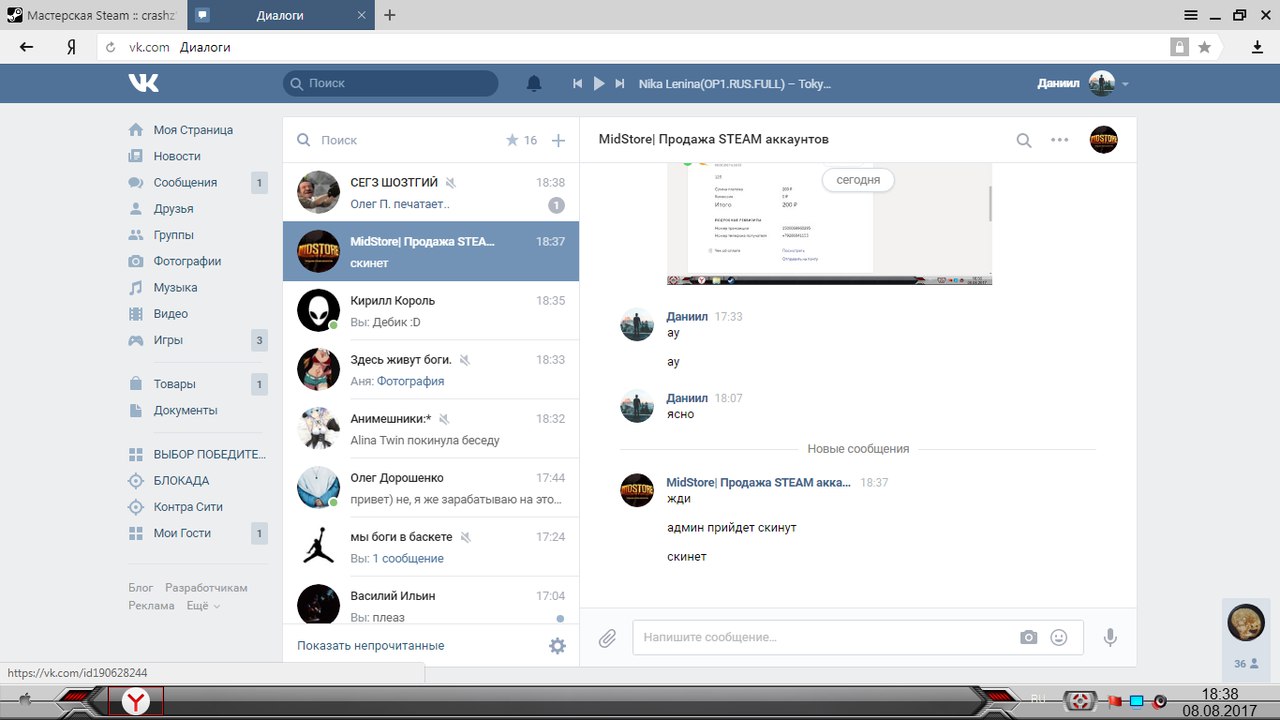Open the attached screenshot image
The height and width of the screenshot is (720, 1280).
pyautogui.click(x=829, y=224)
